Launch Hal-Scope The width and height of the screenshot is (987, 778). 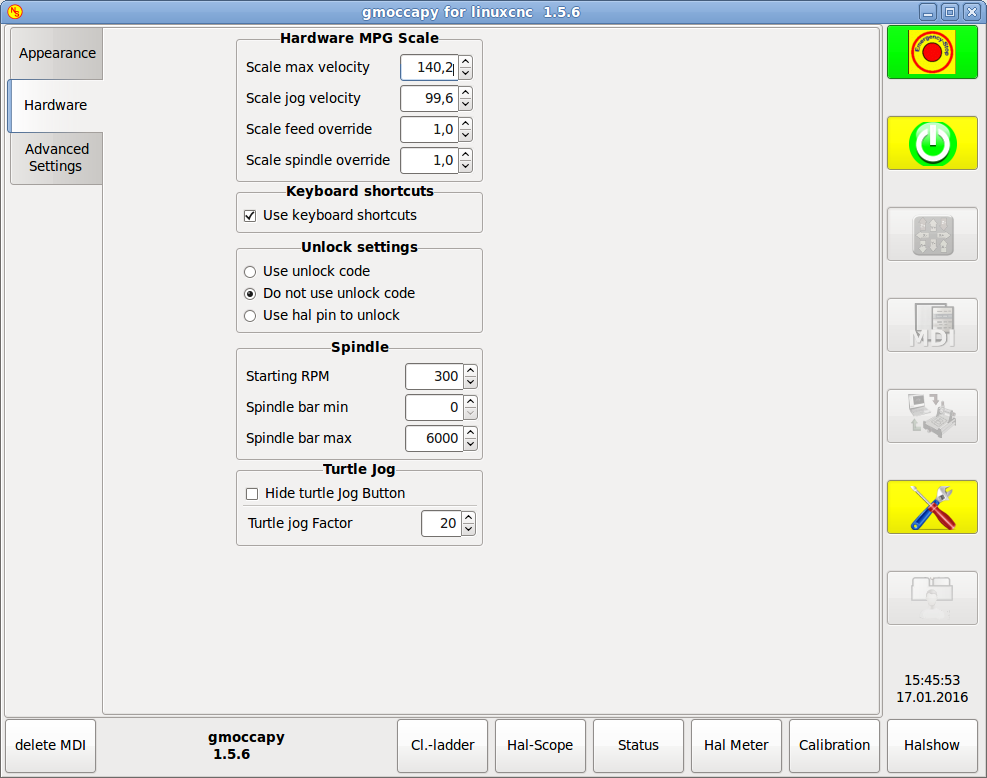coord(540,745)
